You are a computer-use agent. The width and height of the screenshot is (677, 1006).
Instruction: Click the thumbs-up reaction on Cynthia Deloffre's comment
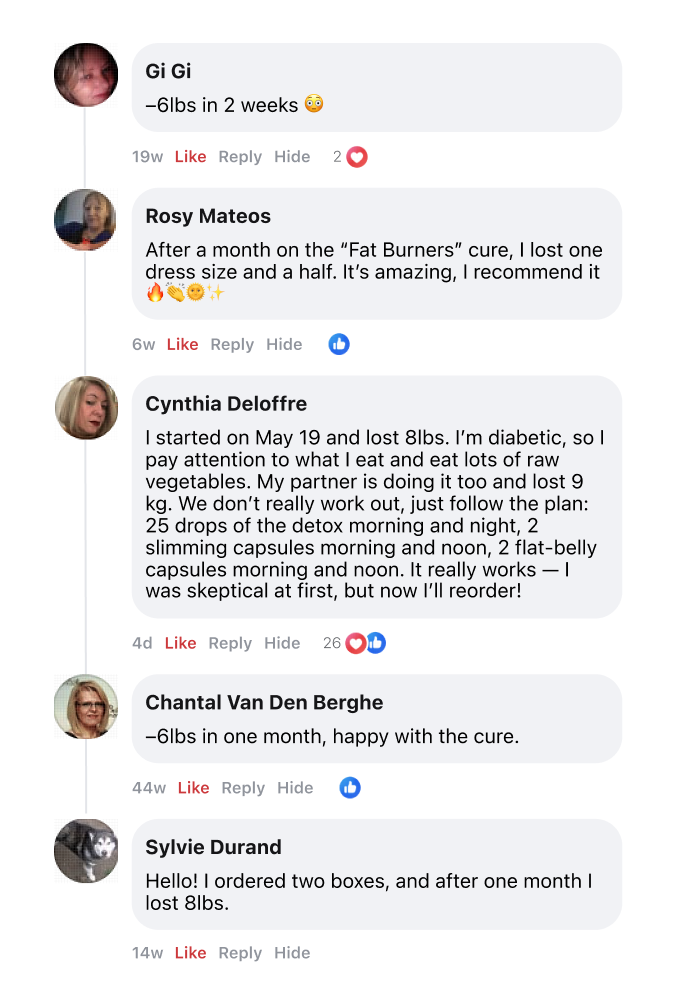(376, 643)
